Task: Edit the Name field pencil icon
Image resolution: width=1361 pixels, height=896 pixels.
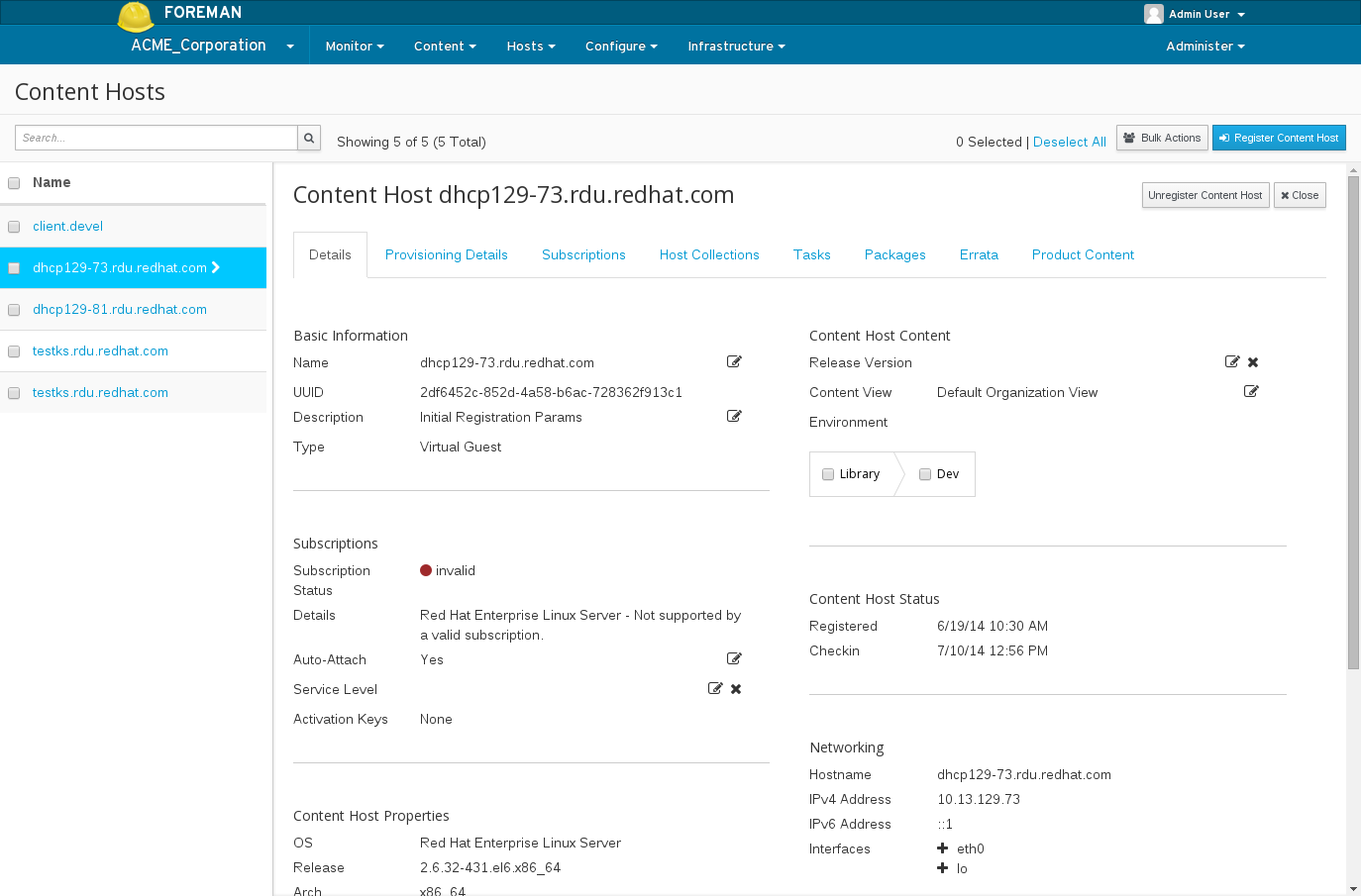Action: [734, 362]
